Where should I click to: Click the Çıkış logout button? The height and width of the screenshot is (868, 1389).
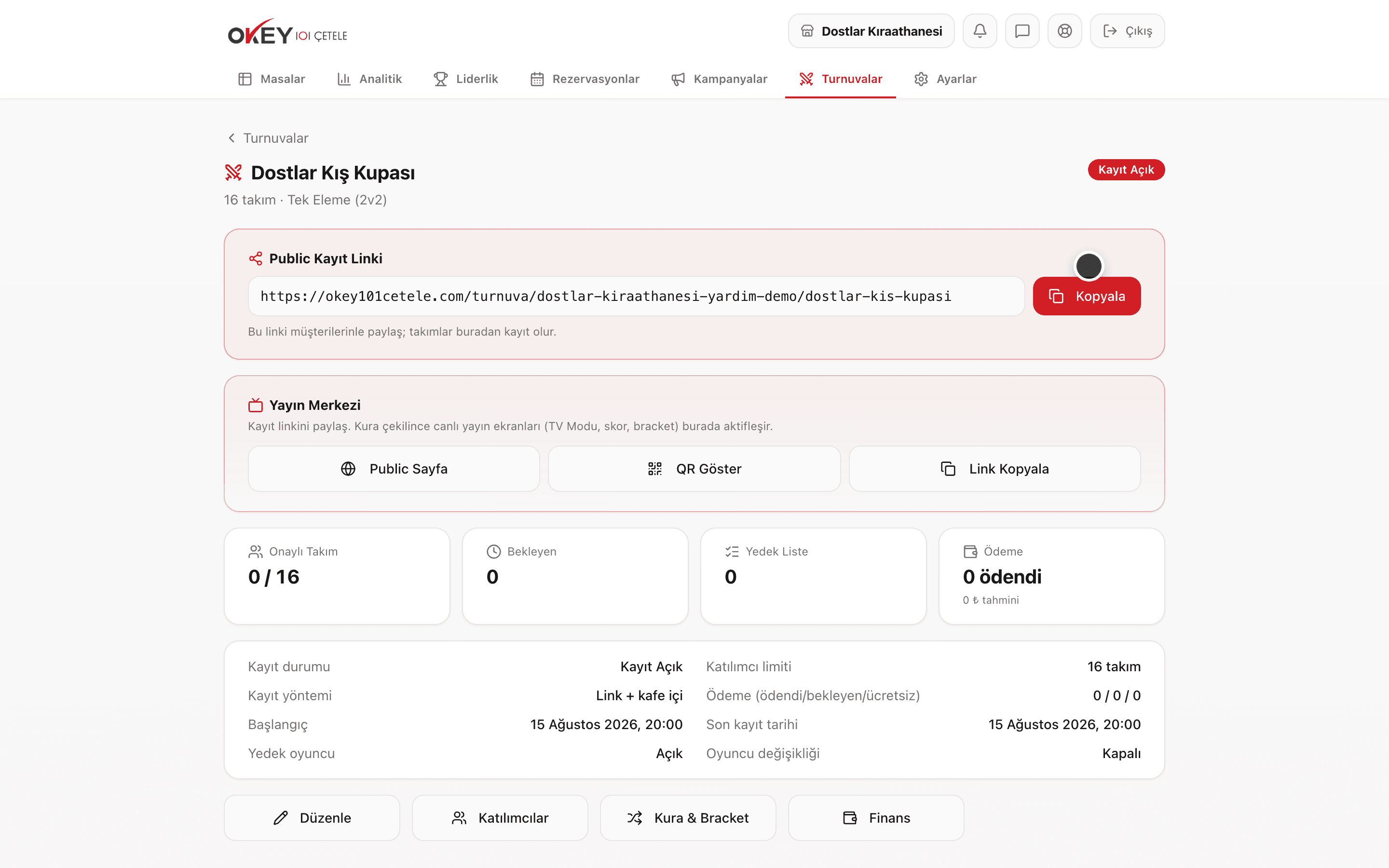click(x=1127, y=31)
